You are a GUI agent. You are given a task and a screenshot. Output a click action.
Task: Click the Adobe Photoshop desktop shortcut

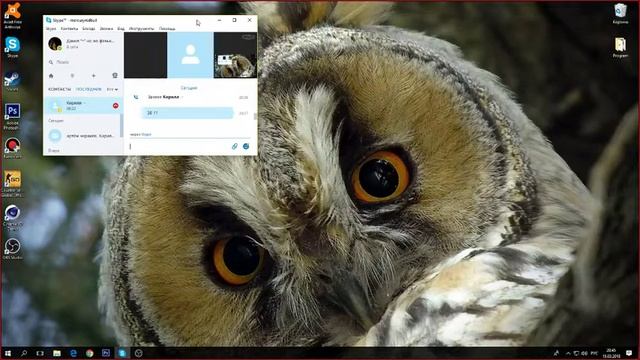tap(12, 116)
